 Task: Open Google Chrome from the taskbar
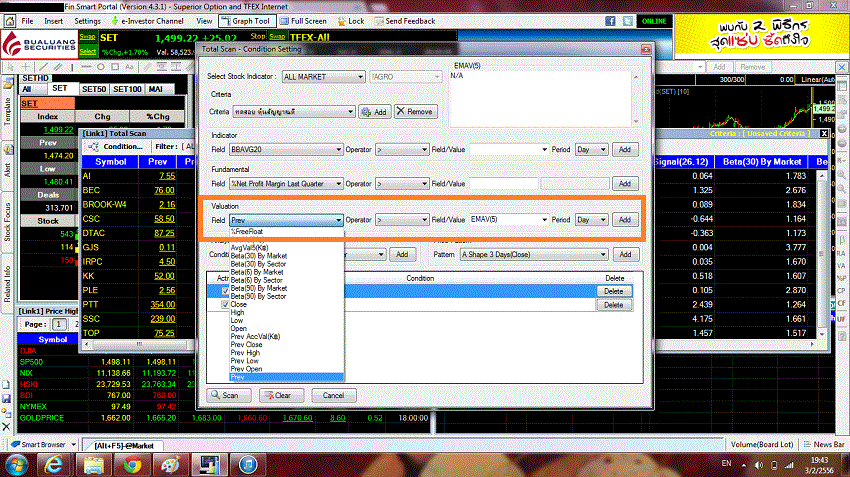pos(132,465)
